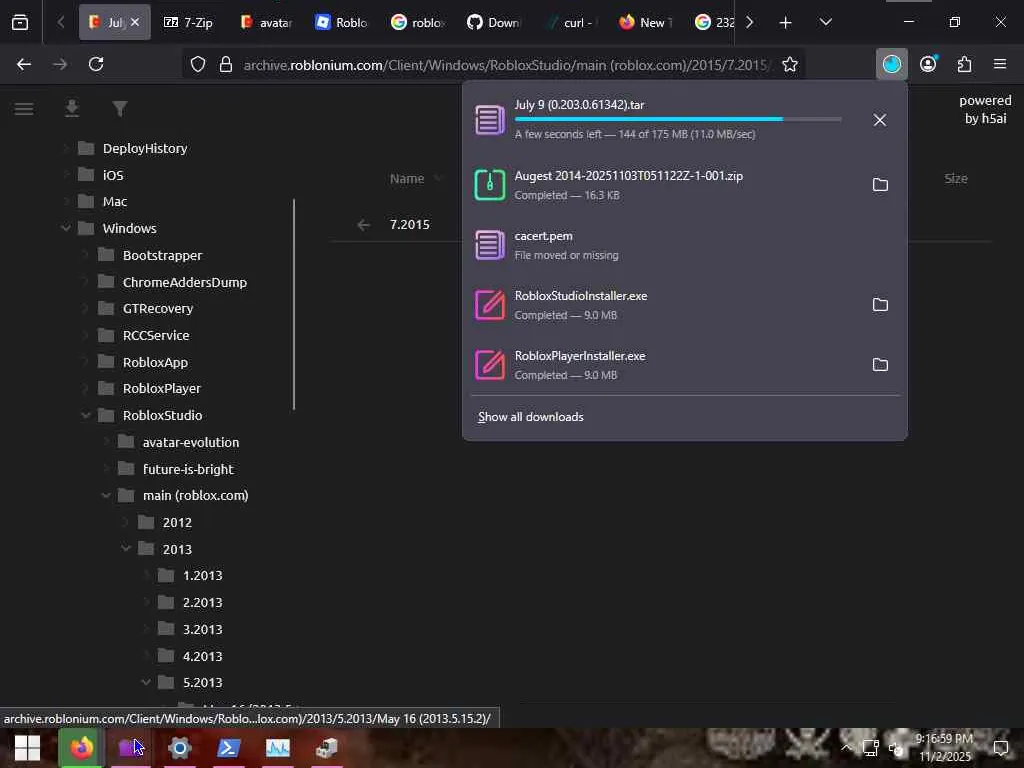Show RobloxPlayerInstaller.exe in folder
The width and height of the screenshot is (1024, 768).
click(x=880, y=365)
